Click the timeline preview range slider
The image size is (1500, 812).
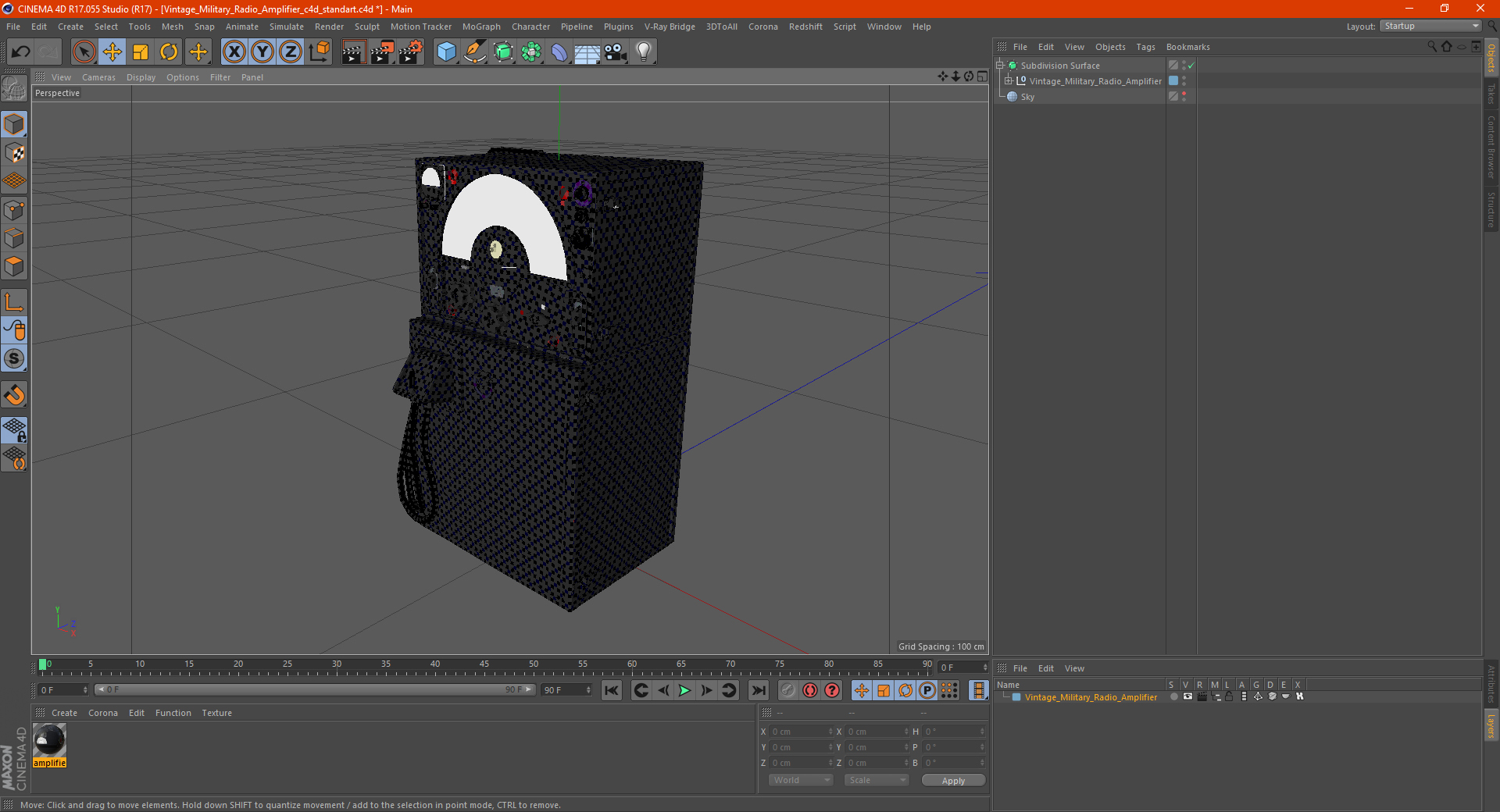click(315, 689)
